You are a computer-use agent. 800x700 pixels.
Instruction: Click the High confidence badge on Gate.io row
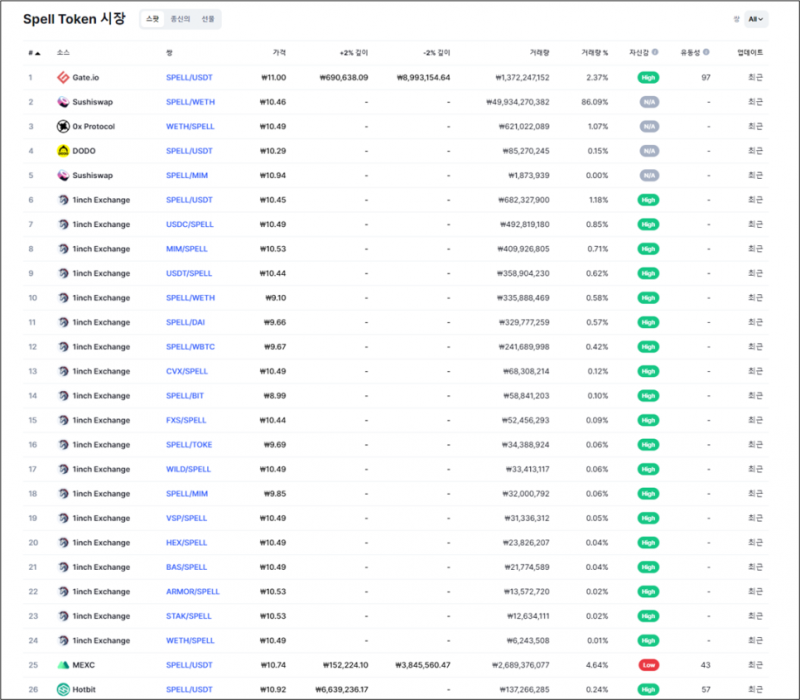click(x=648, y=77)
